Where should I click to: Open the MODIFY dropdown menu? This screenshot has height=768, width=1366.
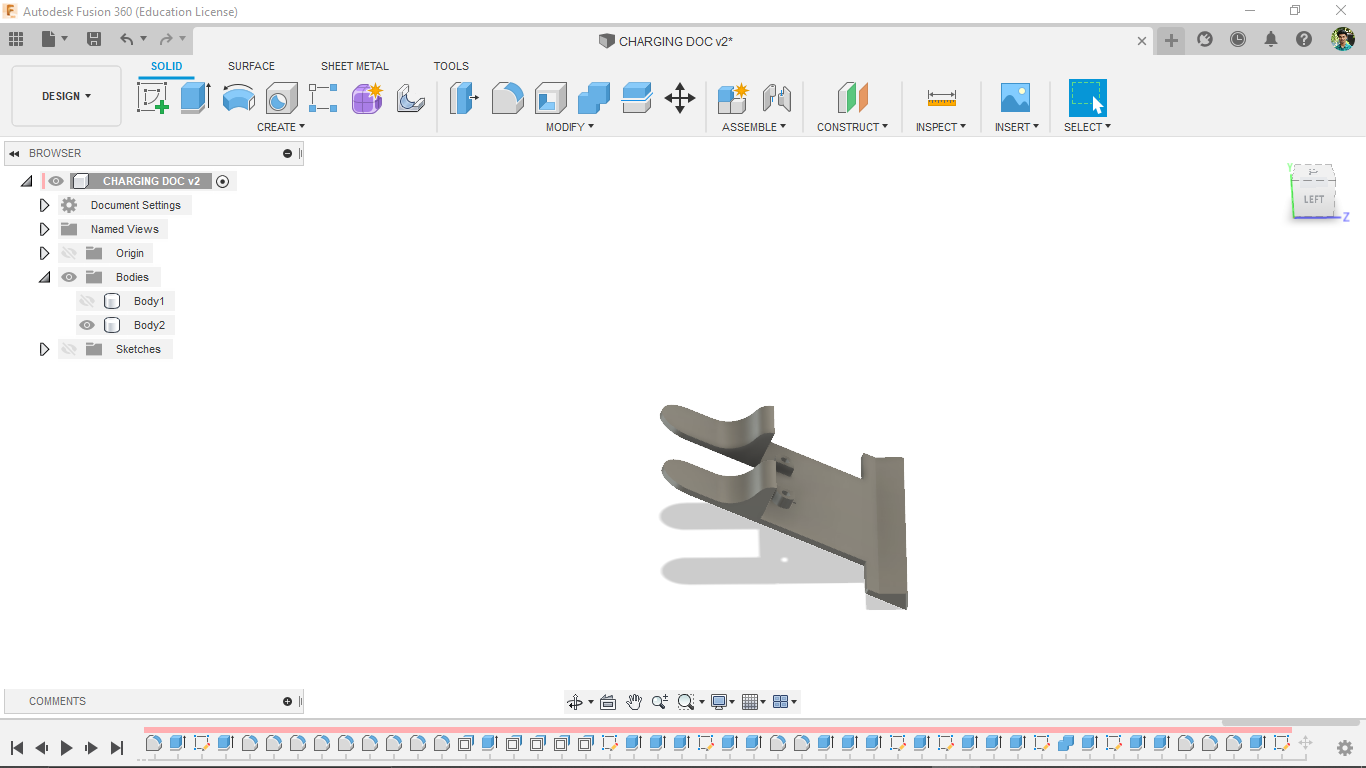[566, 127]
